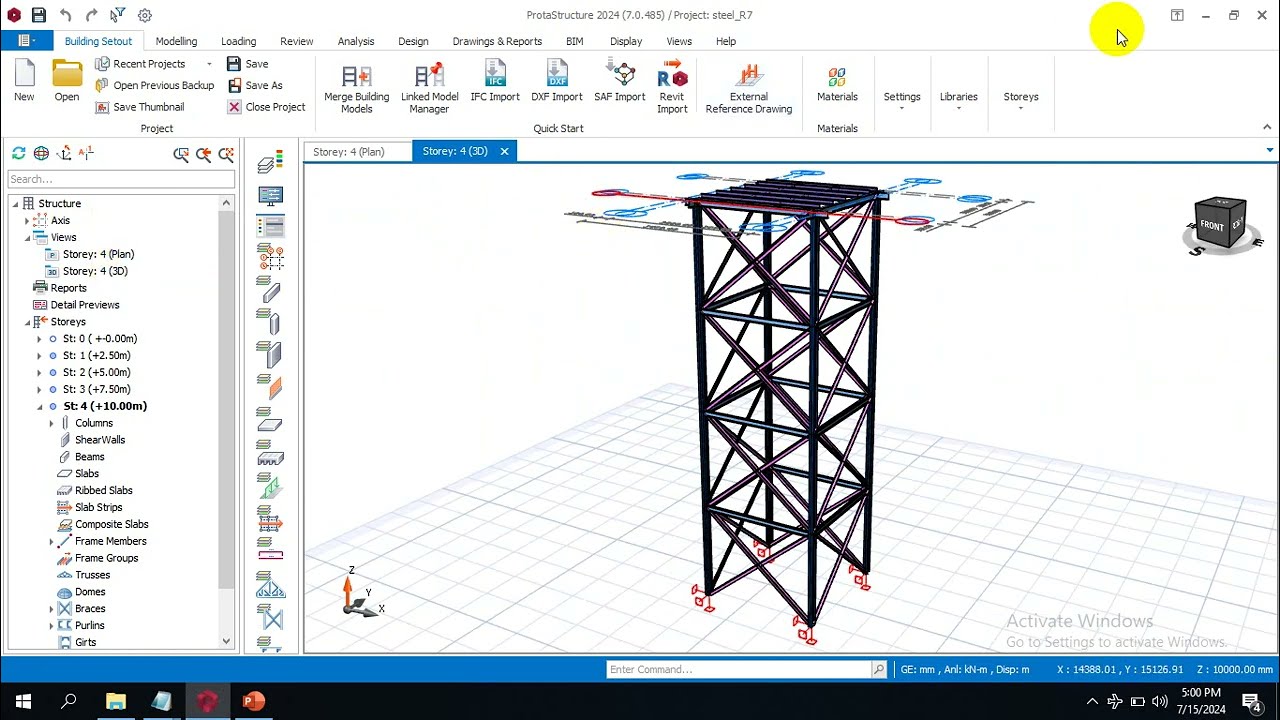Select Detail Previews in the tree
Image resolution: width=1280 pixels, height=720 pixels.
[x=85, y=305]
